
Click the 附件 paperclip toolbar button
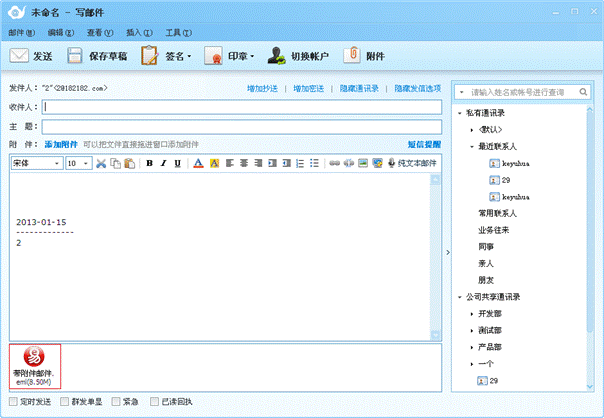pyautogui.click(x=365, y=56)
